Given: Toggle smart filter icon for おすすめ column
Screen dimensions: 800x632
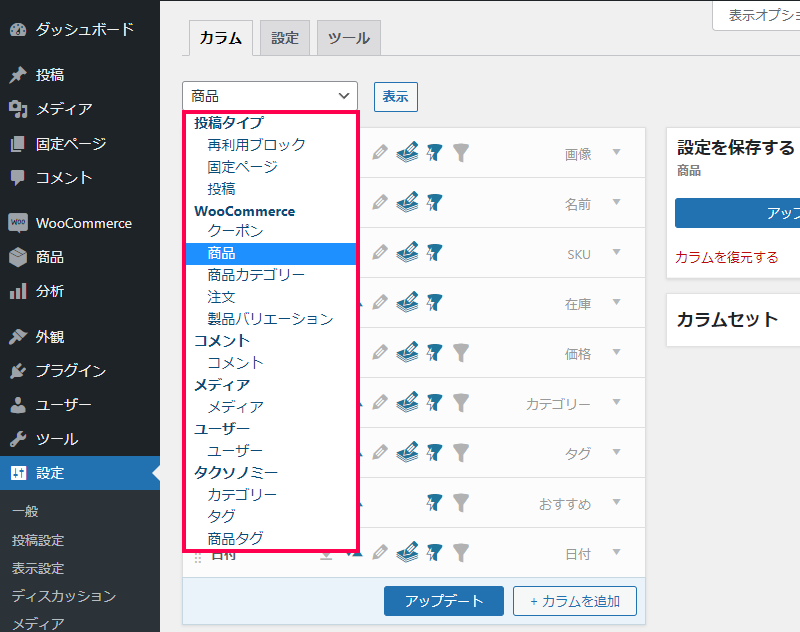Looking at the screenshot, I should [x=434, y=502].
